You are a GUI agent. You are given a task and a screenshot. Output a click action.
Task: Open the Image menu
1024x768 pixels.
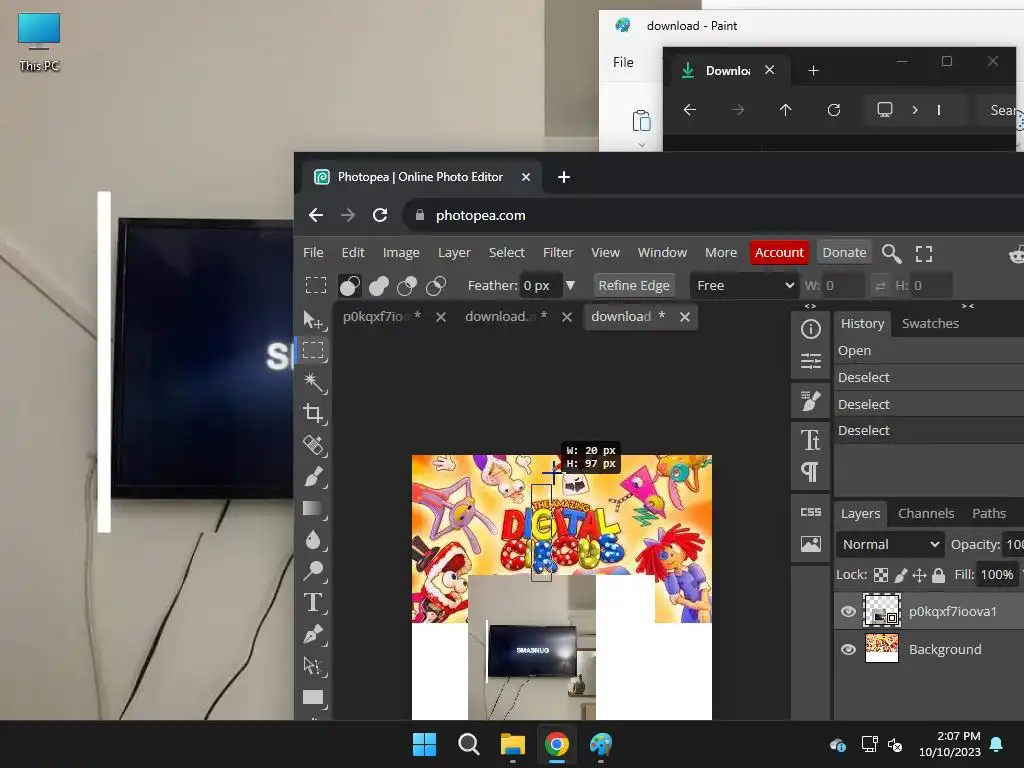click(401, 253)
